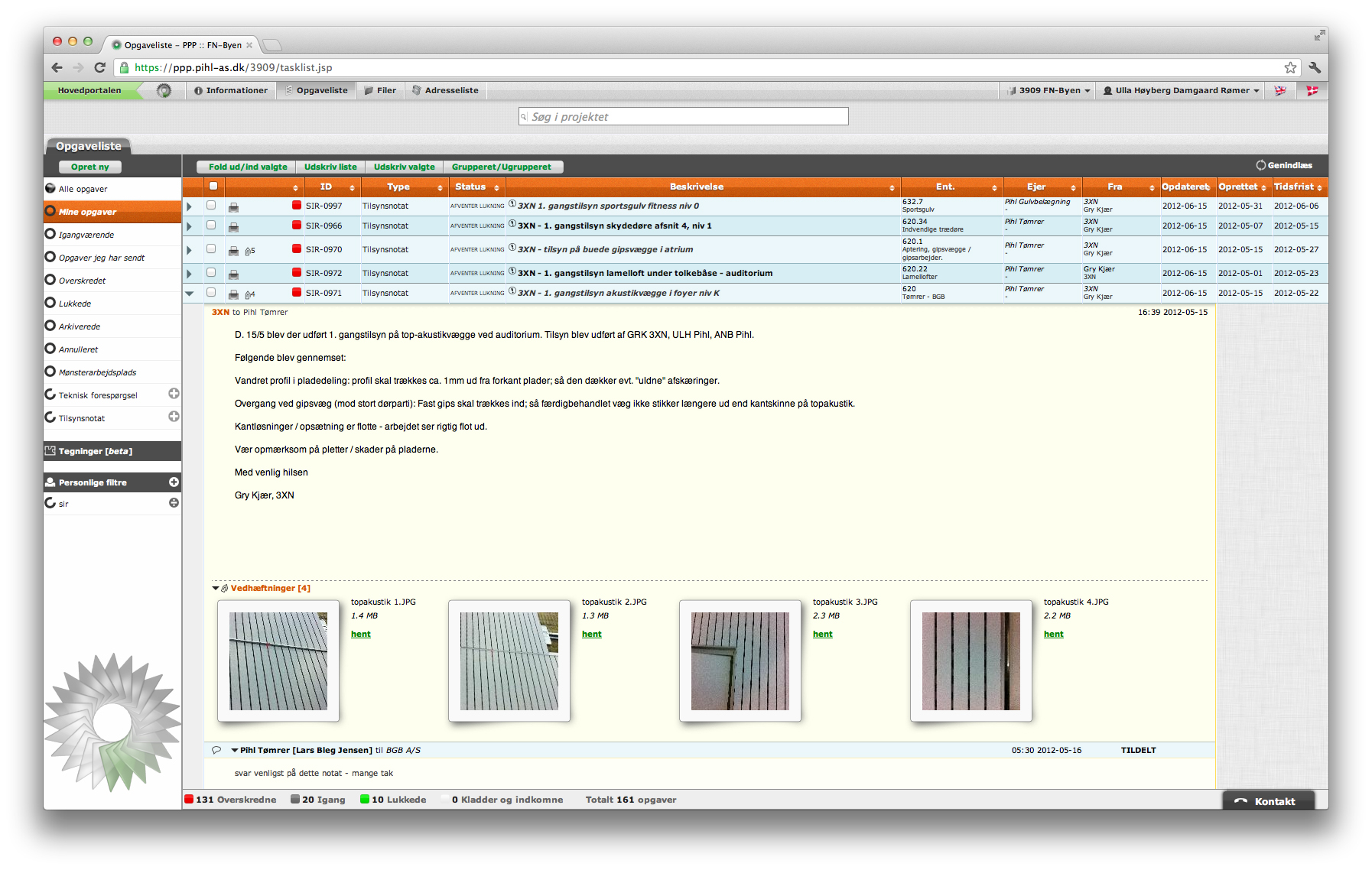Image resolution: width=1372 pixels, height=870 pixels.
Task: Open the Filer tab
Action: click(380, 90)
